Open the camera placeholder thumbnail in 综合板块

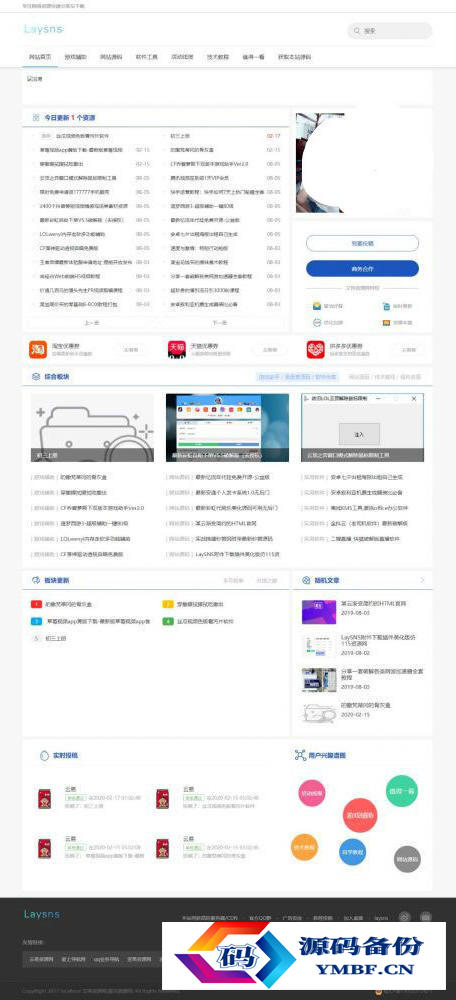[x=92, y=427]
